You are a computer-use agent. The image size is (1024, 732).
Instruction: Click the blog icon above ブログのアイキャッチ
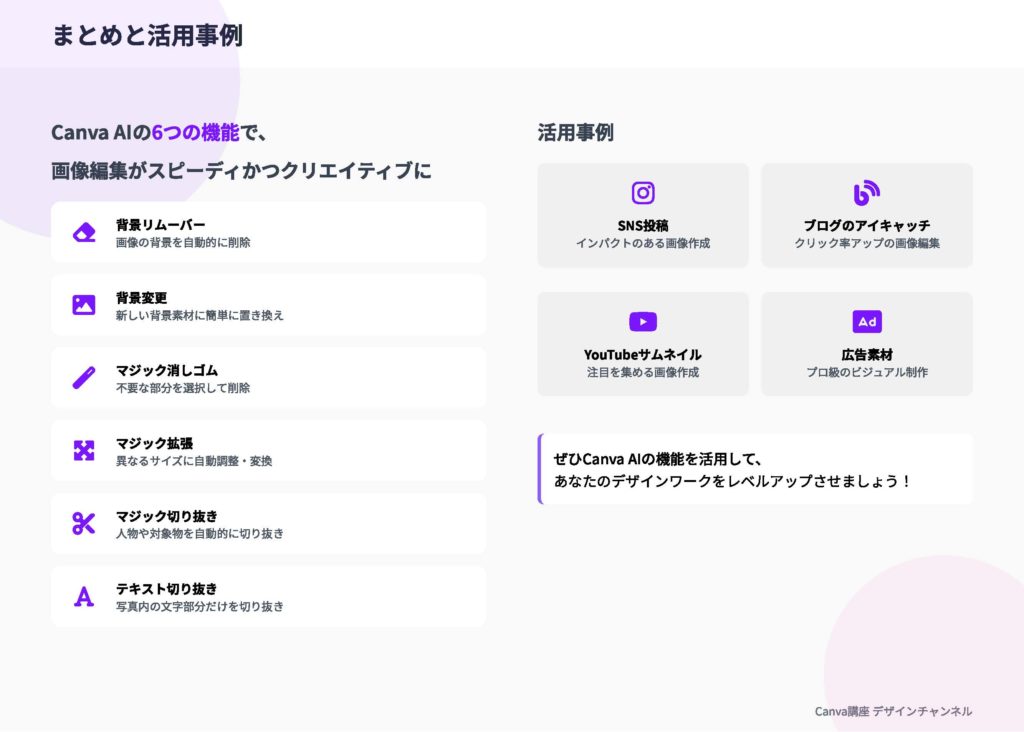(x=866, y=193)
